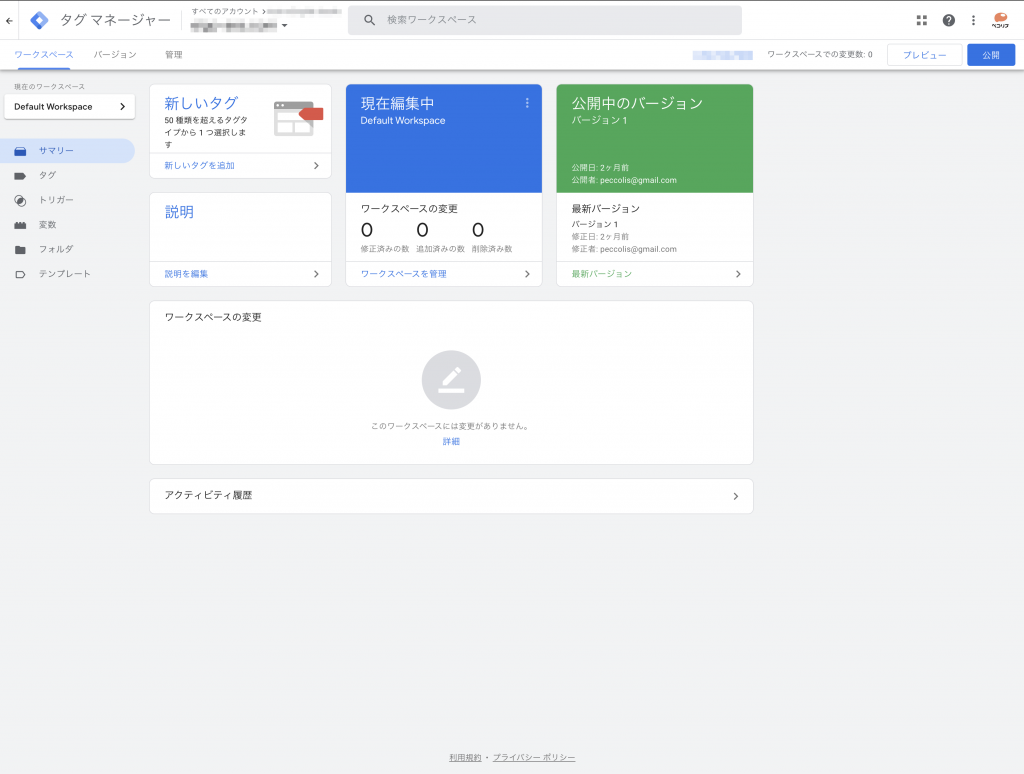1024x774 pixels.
Task: Click the blue 公開 button
Action: point(991,55)
